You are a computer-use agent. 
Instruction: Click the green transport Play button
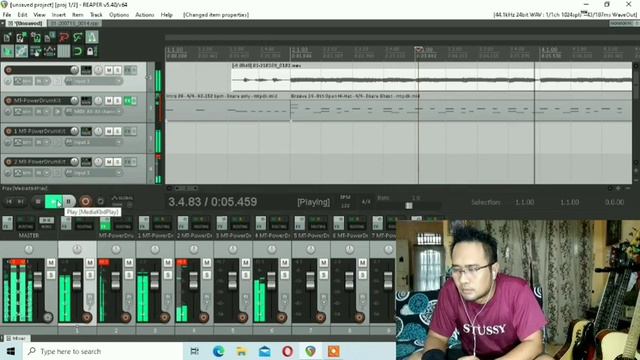click(x=53, y=201)
